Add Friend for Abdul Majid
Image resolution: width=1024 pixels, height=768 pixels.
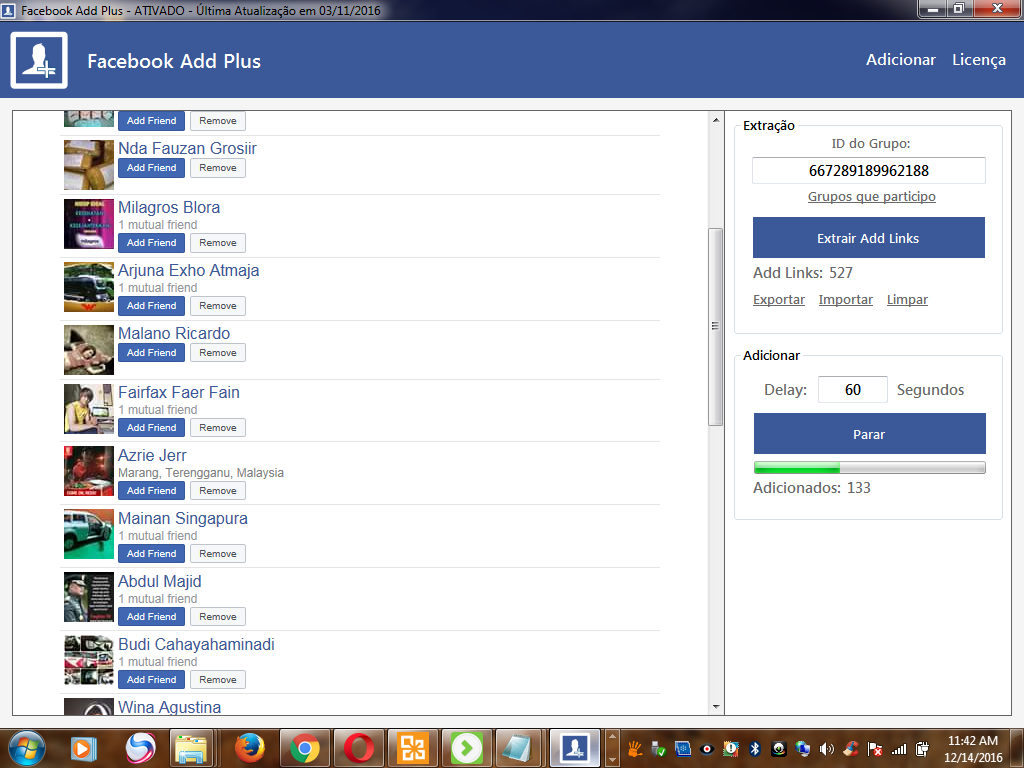pos(152,616)
